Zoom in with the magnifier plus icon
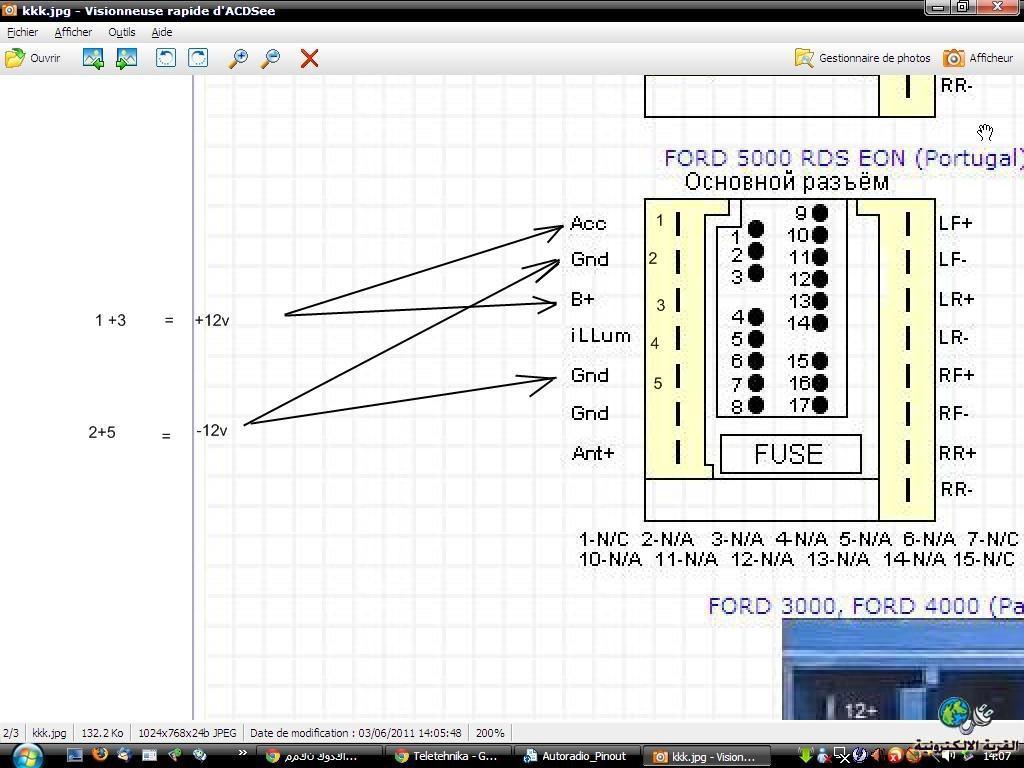Image resolution: width=1024 pixels, height=768 pixels. (238, 58)
